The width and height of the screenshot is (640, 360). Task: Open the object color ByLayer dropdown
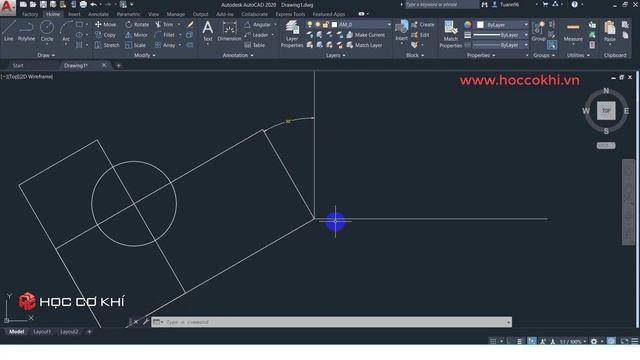click(x=502, y=25)
